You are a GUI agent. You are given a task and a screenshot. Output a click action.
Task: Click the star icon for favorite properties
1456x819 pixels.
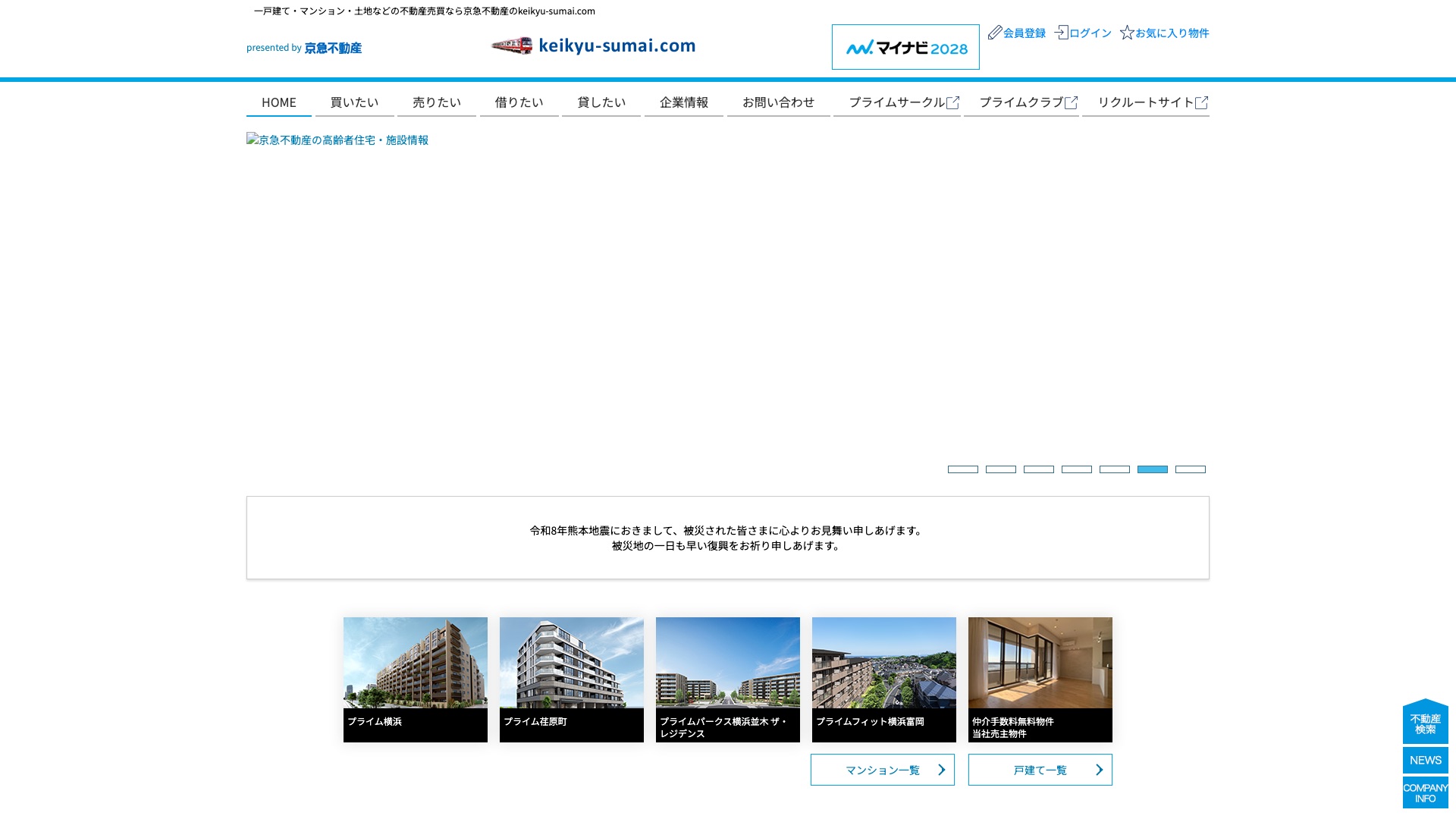[x=1127, y=33]
